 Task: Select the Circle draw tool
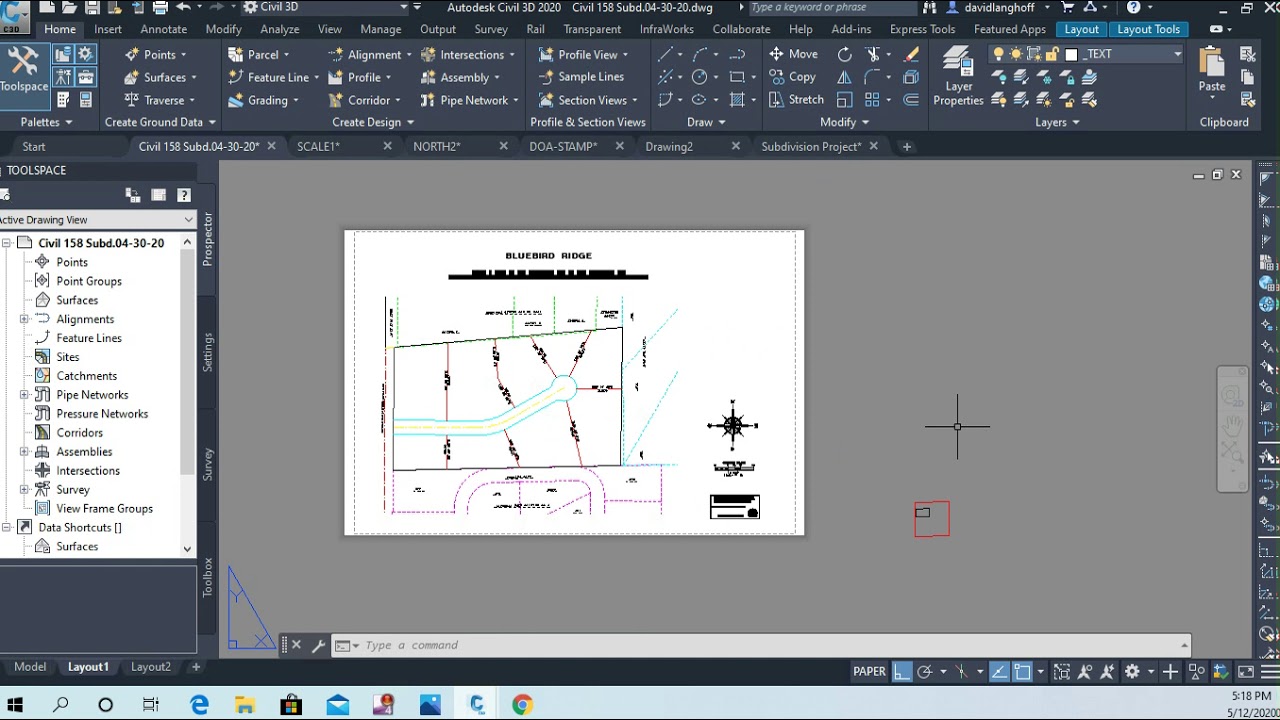click(x=699, y=77)
